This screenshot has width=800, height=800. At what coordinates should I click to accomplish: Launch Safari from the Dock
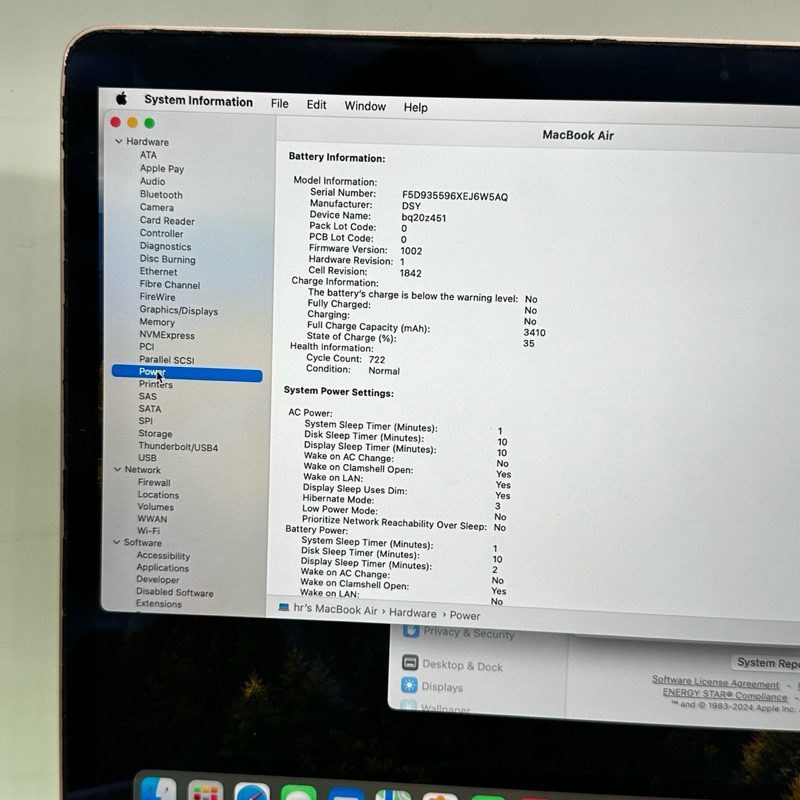click(252, 792)
